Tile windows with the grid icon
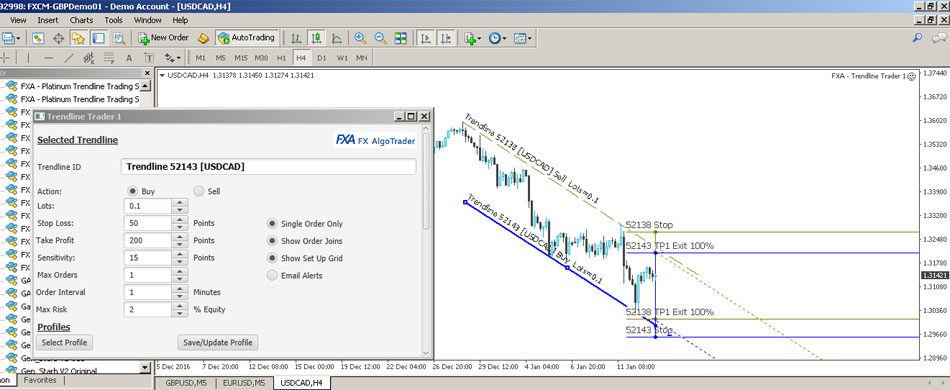This screenshot has width=950, height=390. point(400,38)
